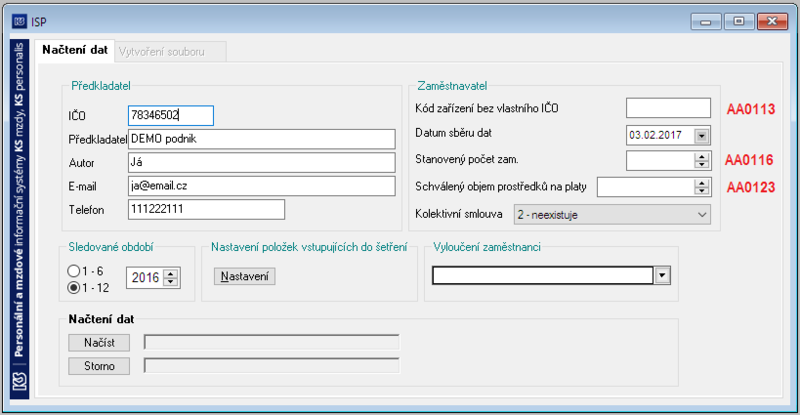Screen dimensions: 800x415
Task: Click the Nastavení button
Action: [x=244, y=276]
